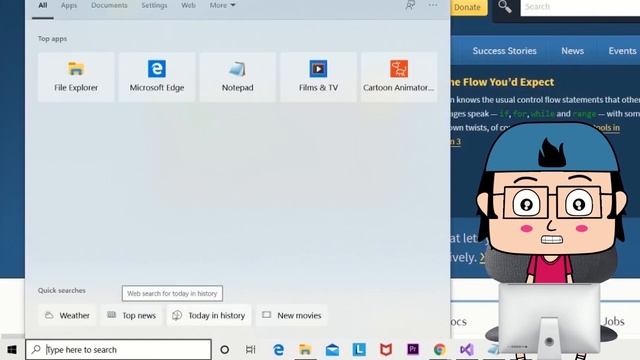Open Films & TV app tile
Image resolution: width=640 pixels, height=360 pixels.
[318, 77]
